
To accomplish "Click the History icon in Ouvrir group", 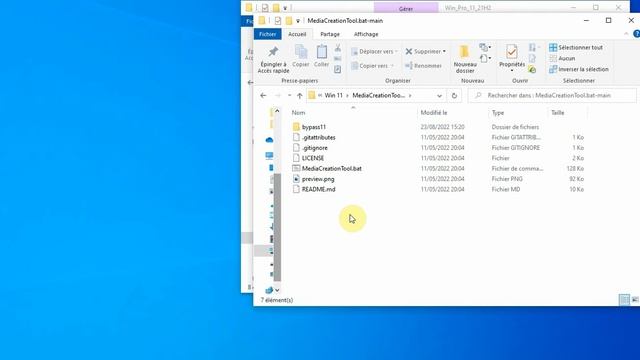I will [532, 70].
